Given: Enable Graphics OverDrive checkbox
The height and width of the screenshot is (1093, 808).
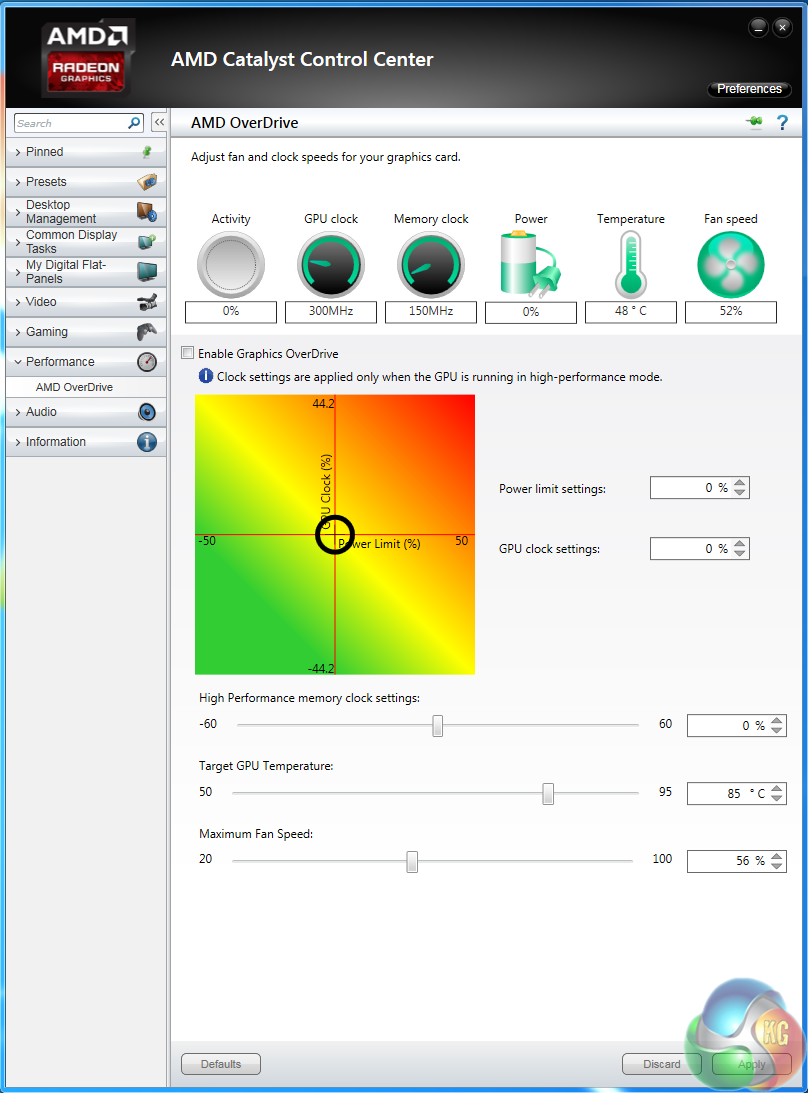Looking at the screenshot, I should (187, 354).
